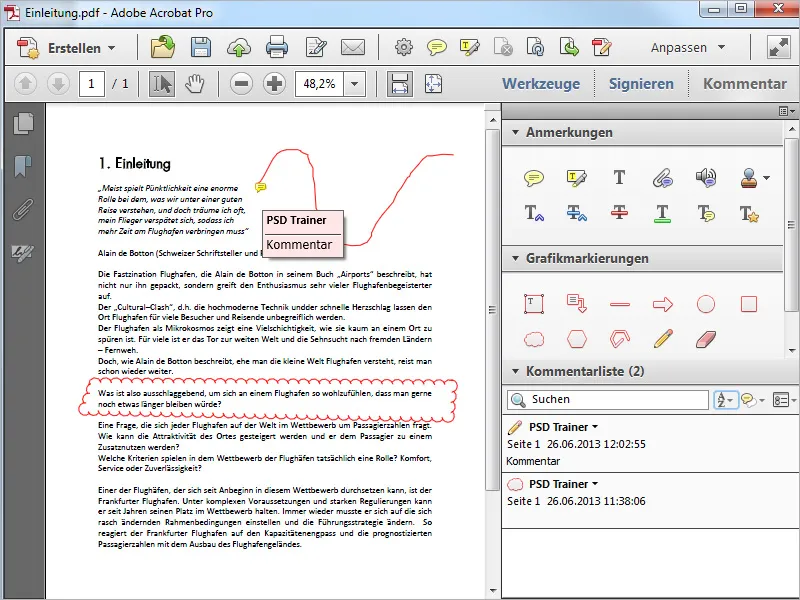The width and height of the screenshot is (800, 600).
Task: Send file by email envelope icon
Action: click(x=353, y=47)
